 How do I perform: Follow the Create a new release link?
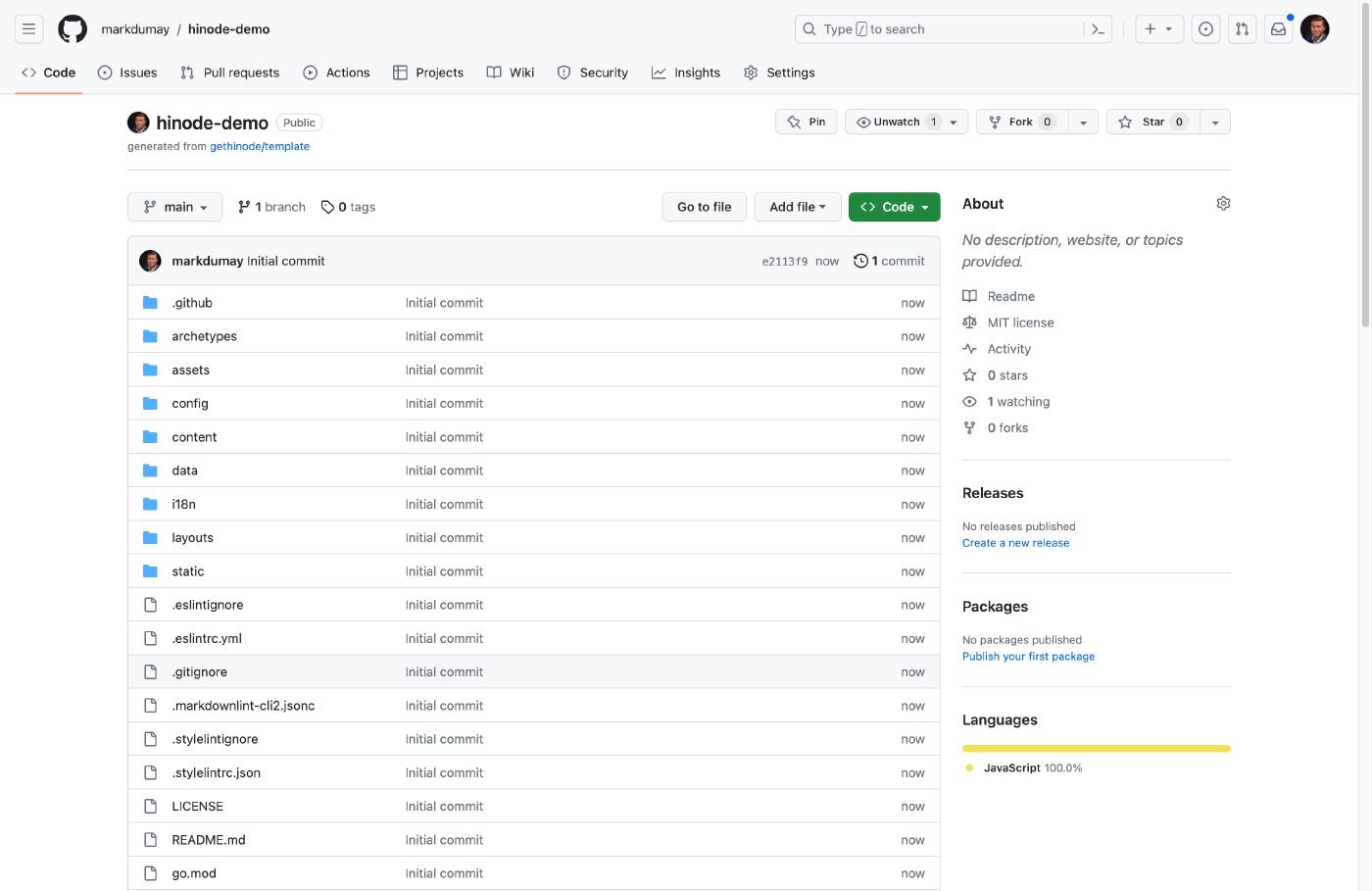pos(1015,543)
